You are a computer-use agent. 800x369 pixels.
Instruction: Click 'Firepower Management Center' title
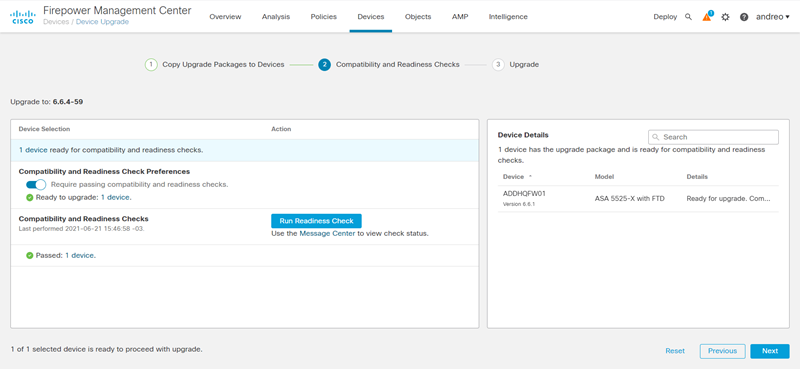[117, 10]
